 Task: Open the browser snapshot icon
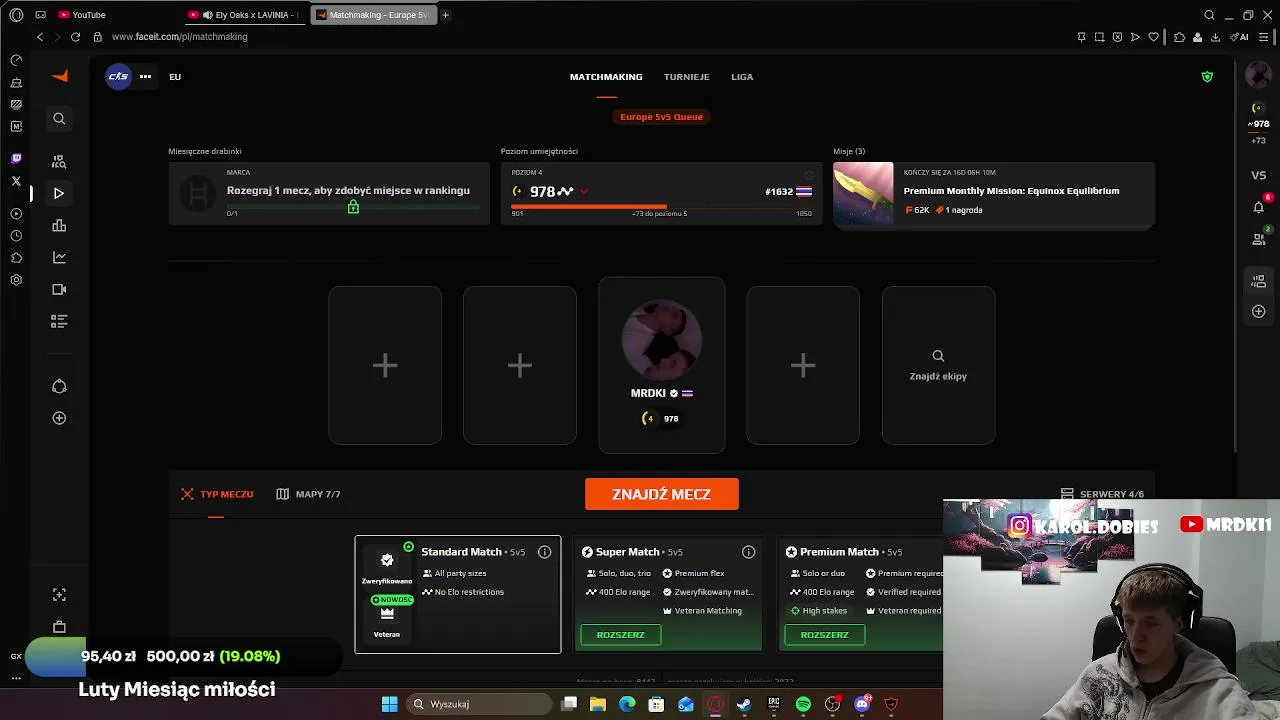1099,37
